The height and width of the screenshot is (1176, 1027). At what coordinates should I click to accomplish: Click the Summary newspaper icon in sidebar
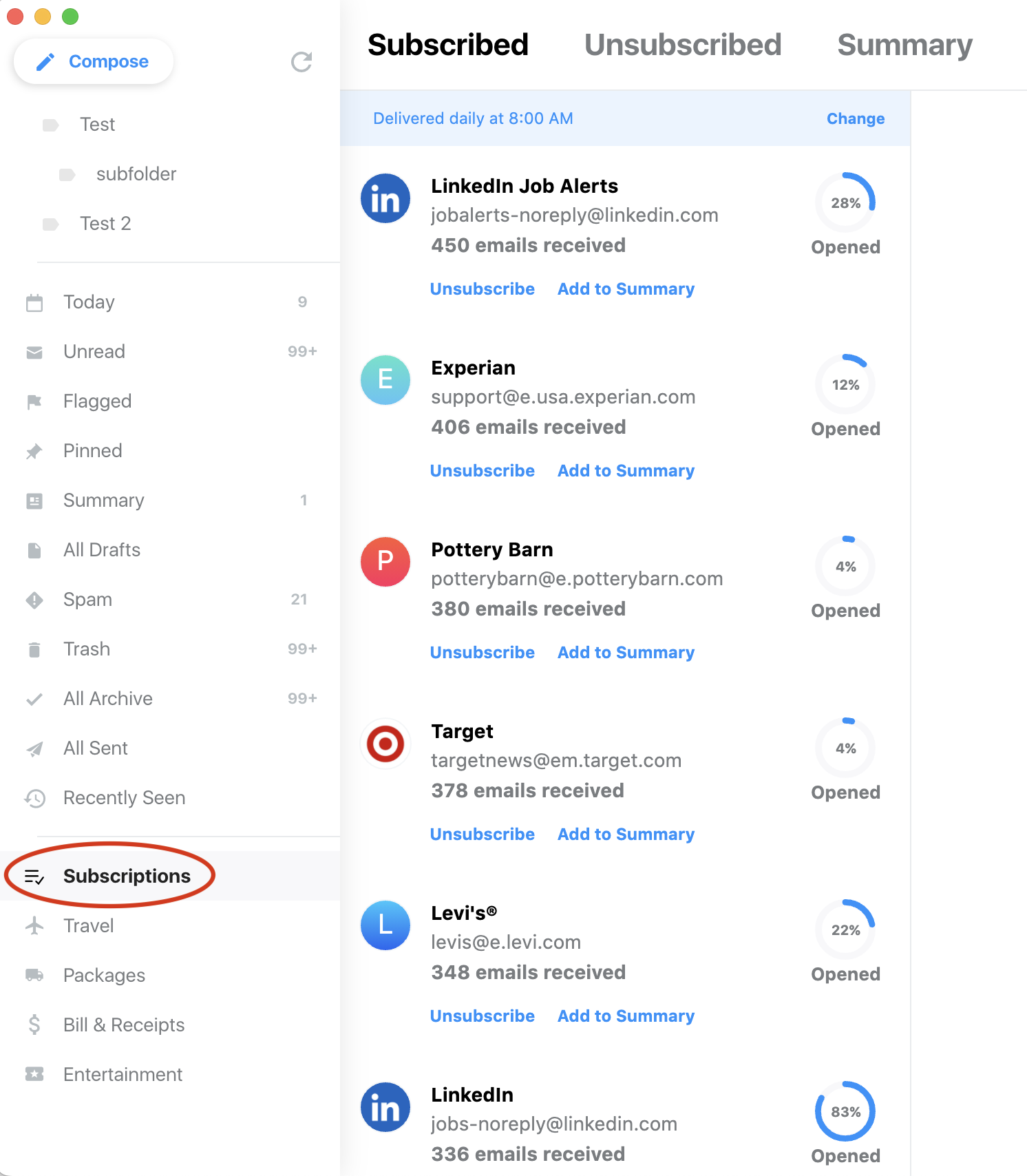34,501
